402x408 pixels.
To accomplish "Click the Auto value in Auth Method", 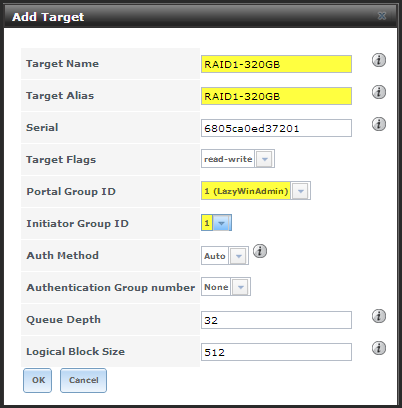I will [x=215, y=256].
